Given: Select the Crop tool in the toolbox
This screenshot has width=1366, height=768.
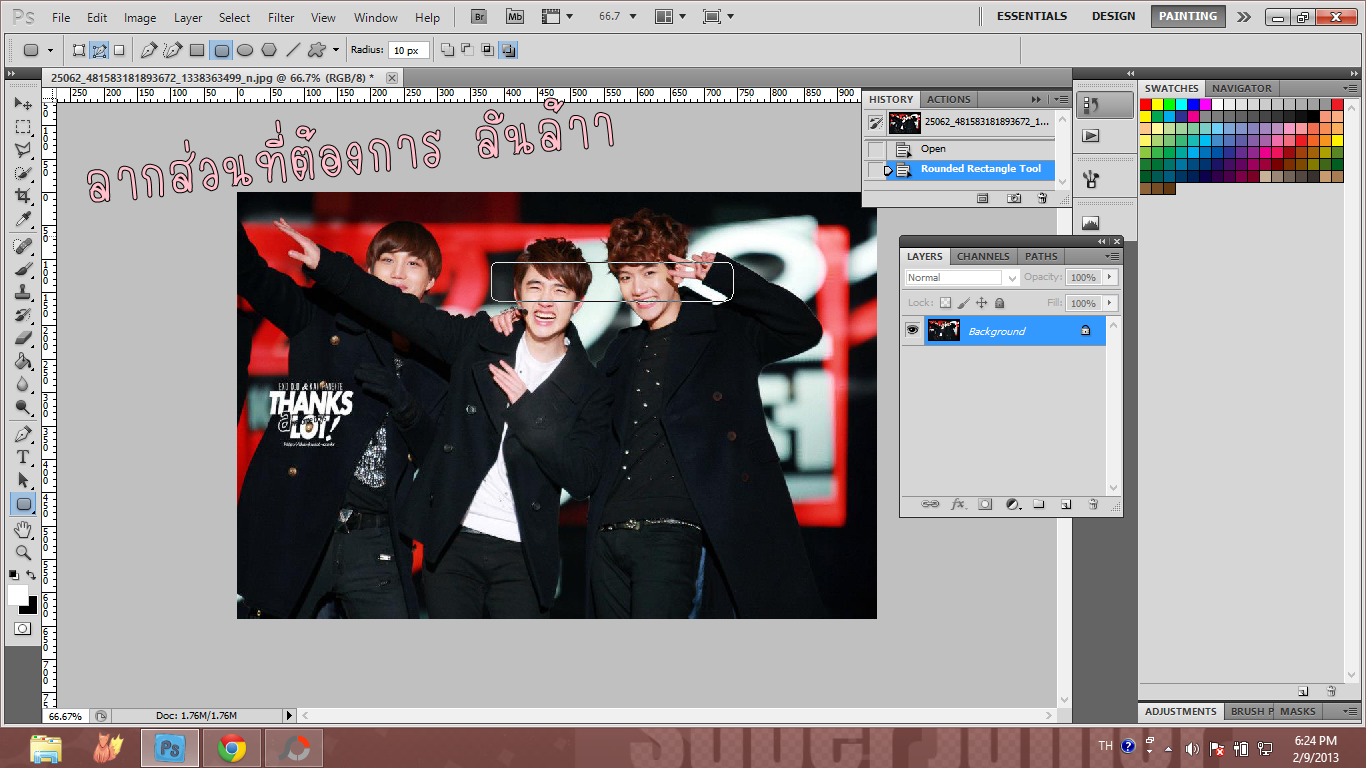Looking at the screenshot, I should 22,196.
